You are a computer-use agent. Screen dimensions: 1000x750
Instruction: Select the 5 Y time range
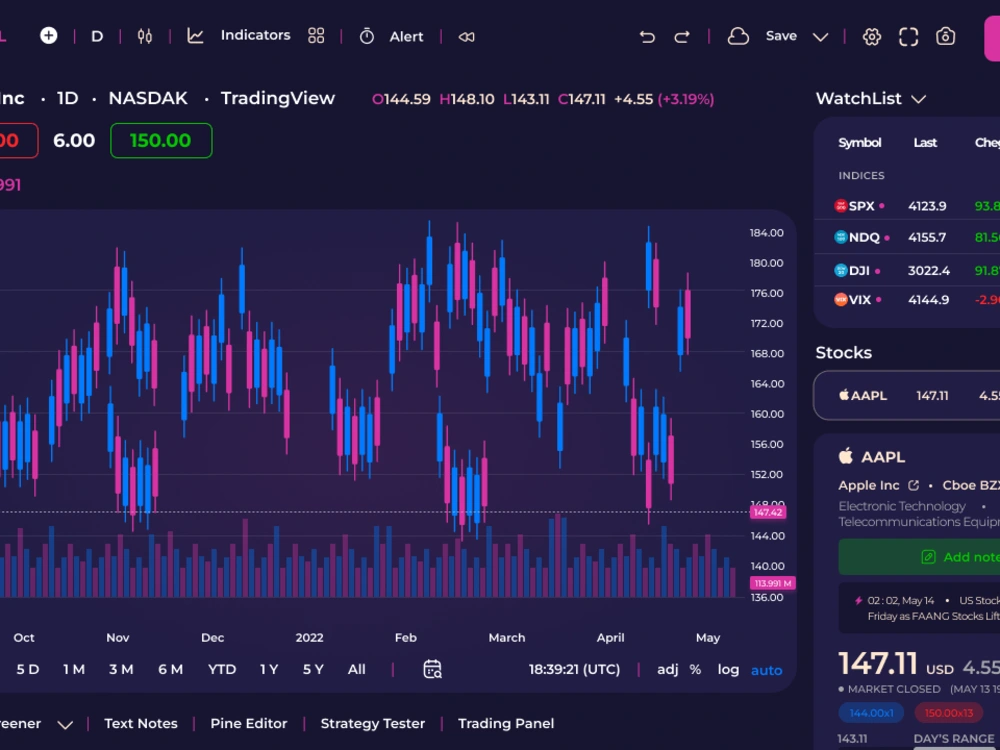tap(313, 669)
